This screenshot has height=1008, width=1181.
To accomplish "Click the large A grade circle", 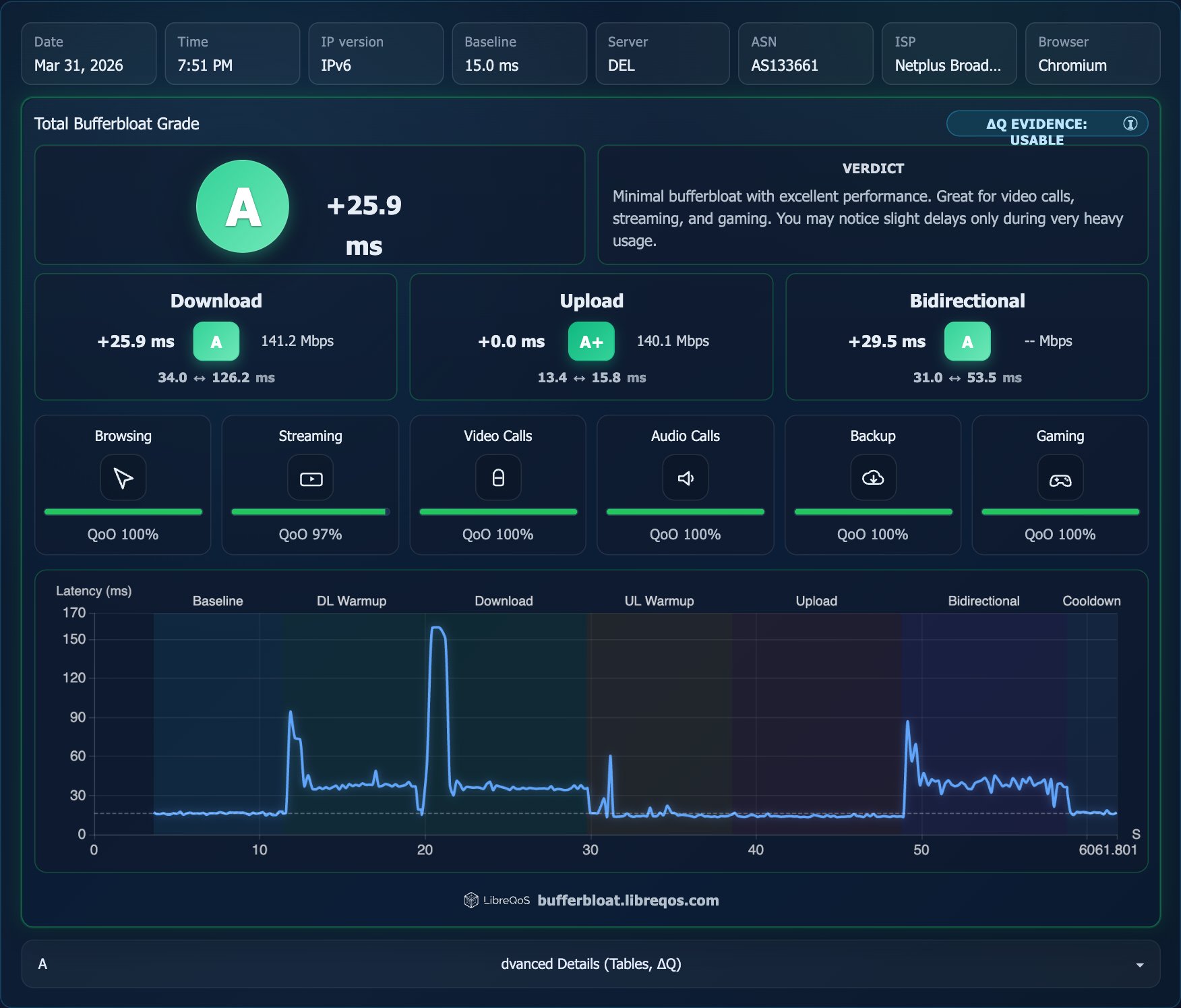I will pyautogui.click(x=243, y=206).
